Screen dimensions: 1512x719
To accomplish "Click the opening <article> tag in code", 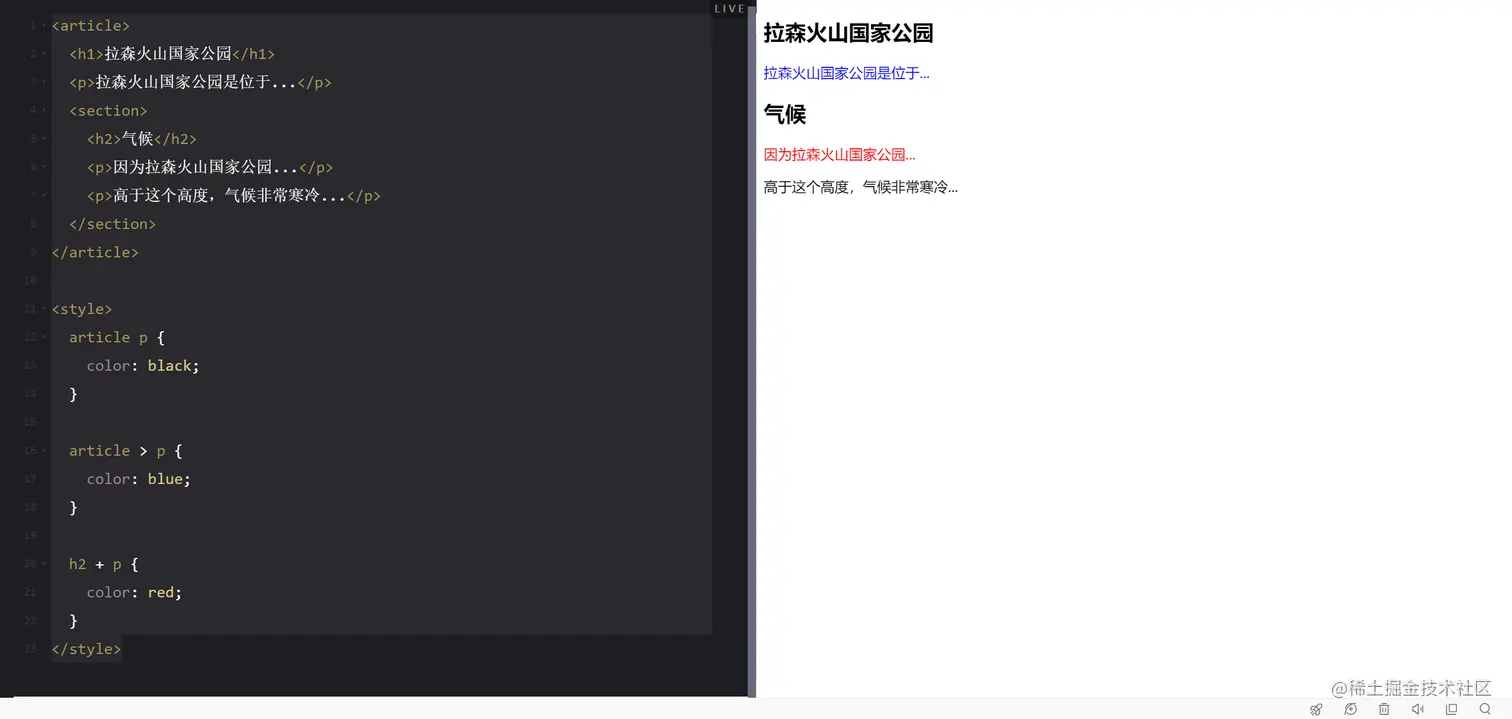I will (91, 25).
